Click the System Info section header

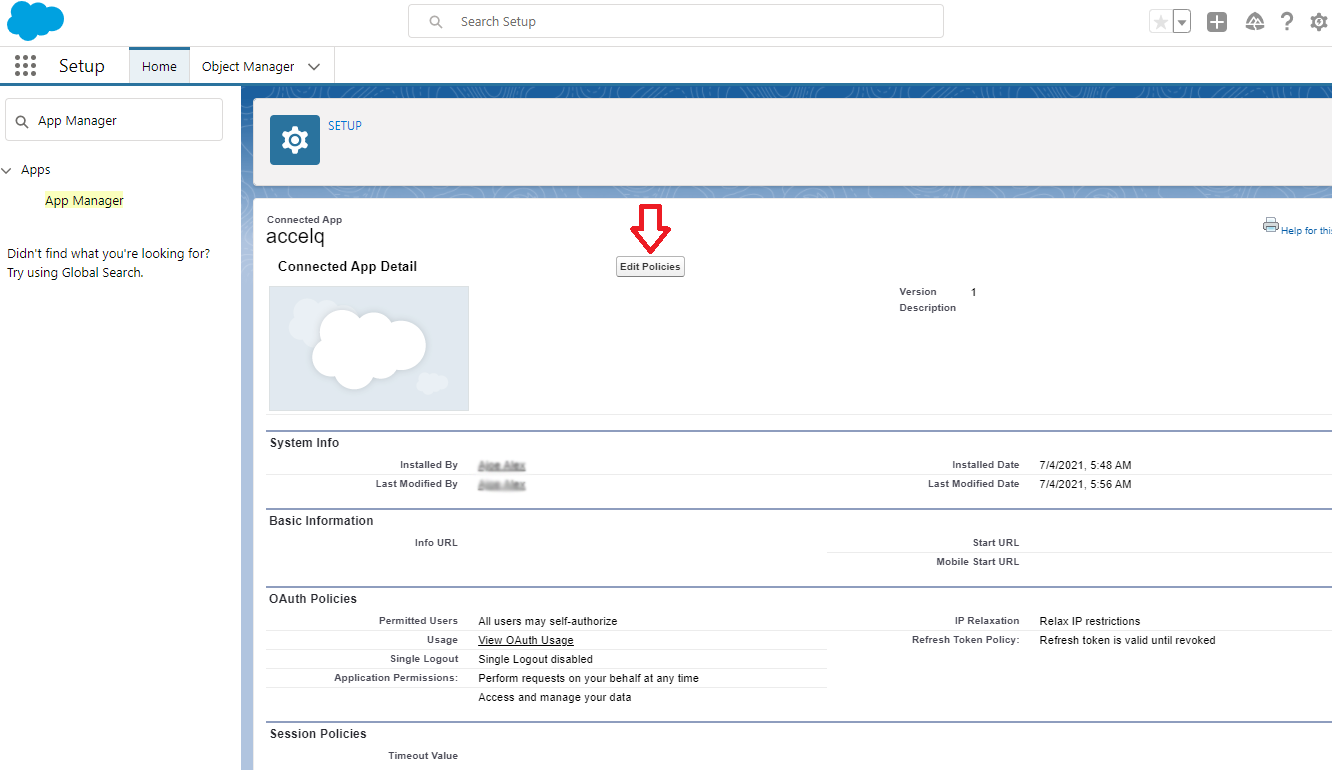tap(304, 443)
